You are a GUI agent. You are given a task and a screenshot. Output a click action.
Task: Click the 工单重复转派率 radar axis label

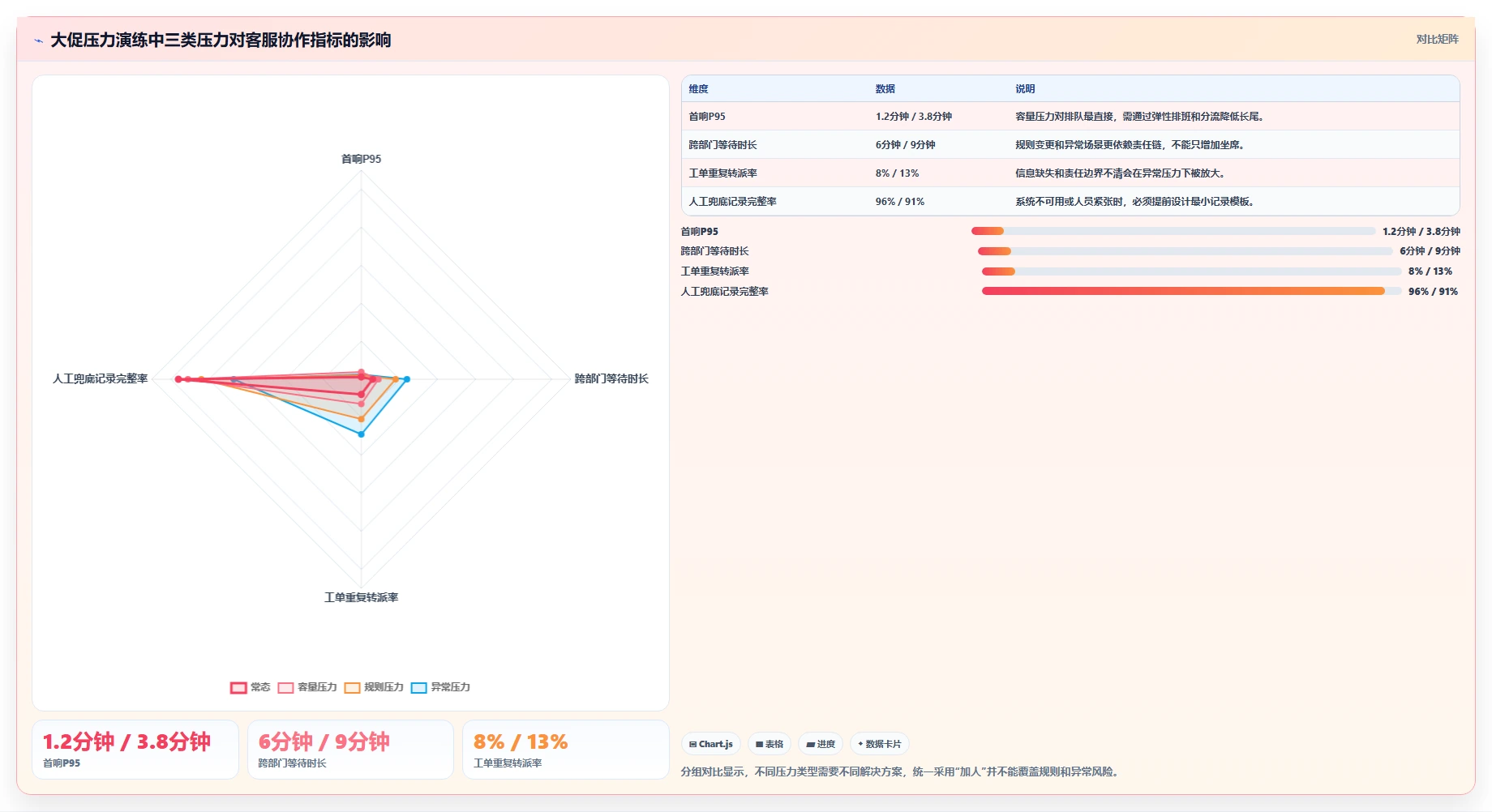361,597
